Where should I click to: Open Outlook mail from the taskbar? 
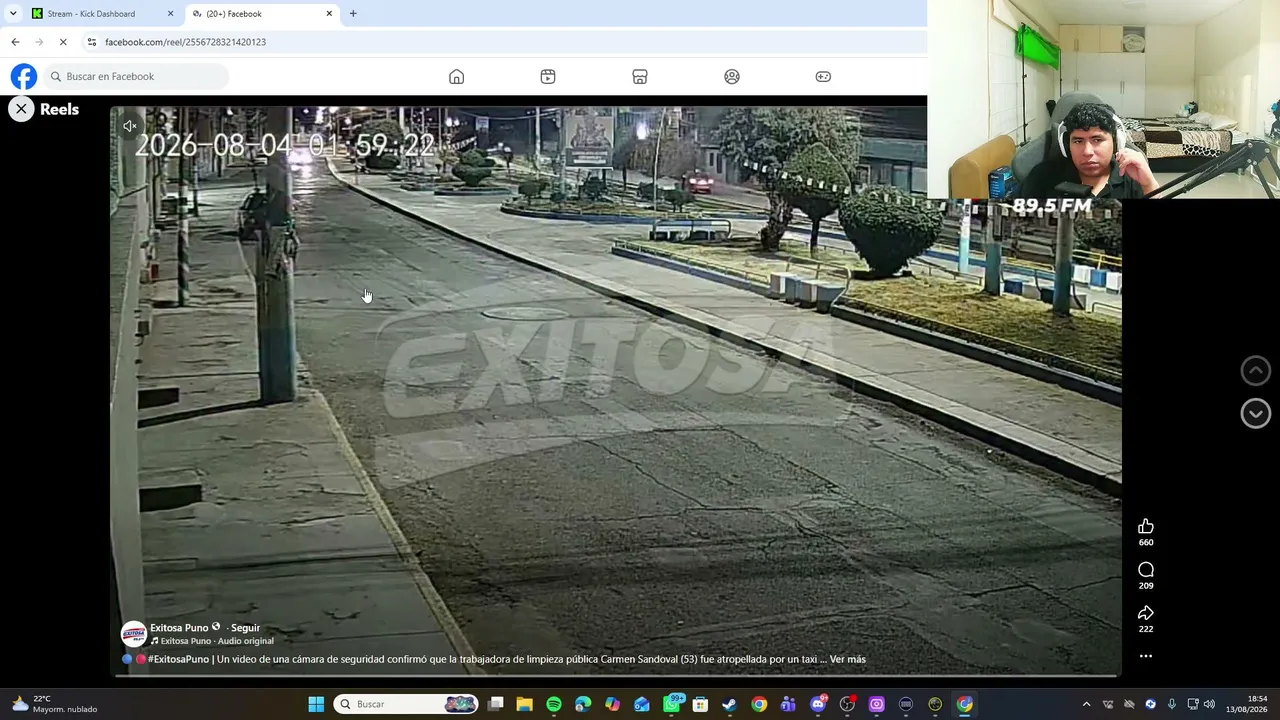[x=642, y=704]
